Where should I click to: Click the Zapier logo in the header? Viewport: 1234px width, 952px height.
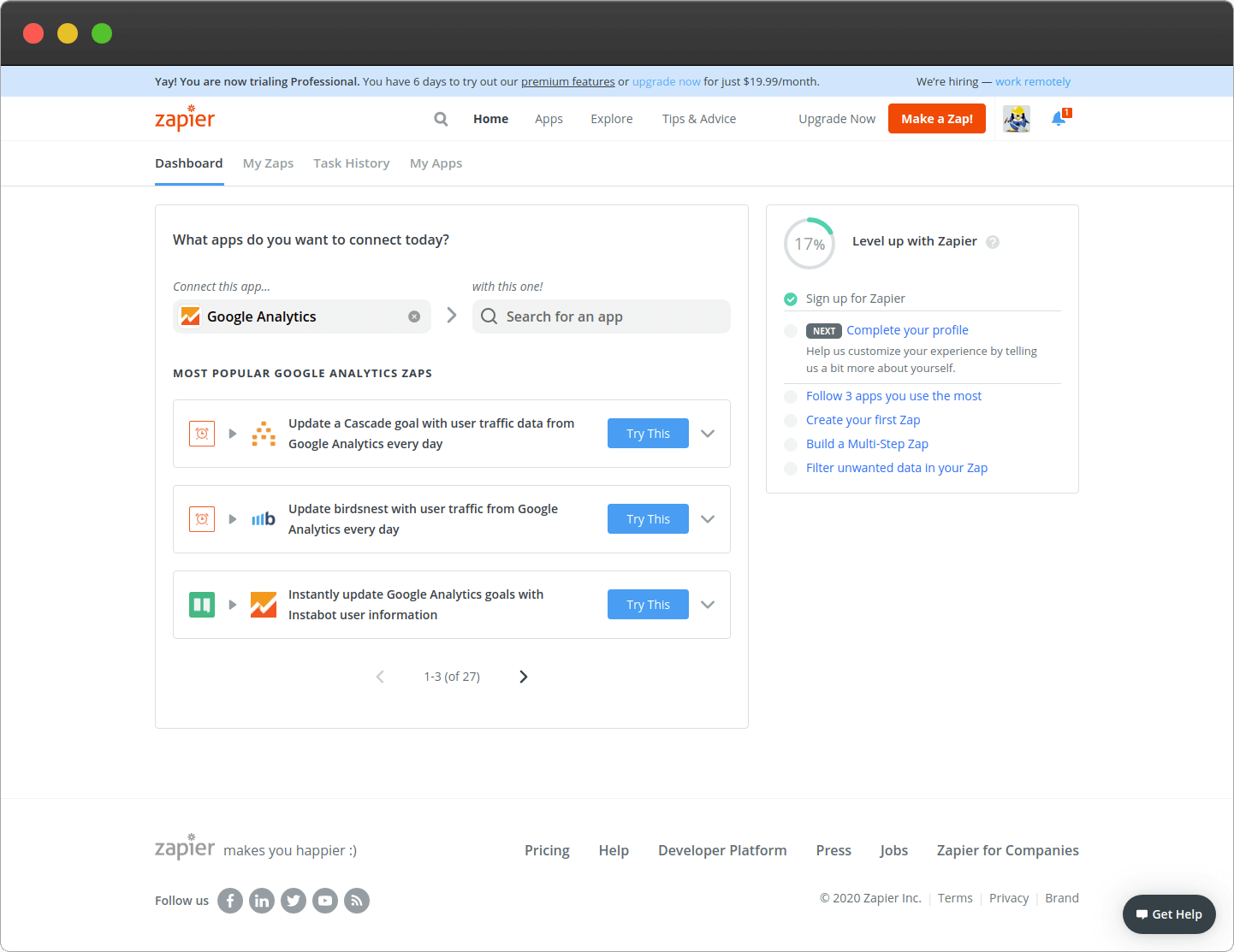pyautogui.click(x=185, y=118)
